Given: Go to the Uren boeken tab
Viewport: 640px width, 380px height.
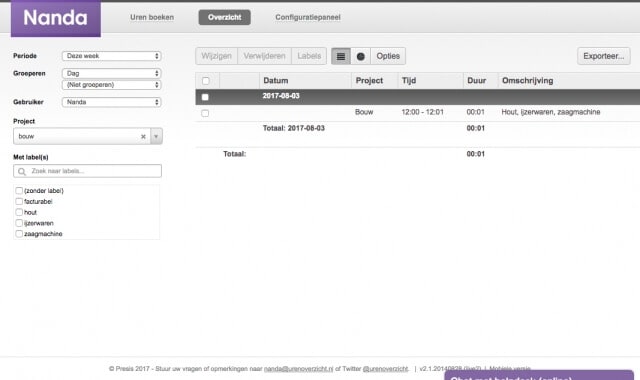Looking at the screenshot, I should (152, 17).
